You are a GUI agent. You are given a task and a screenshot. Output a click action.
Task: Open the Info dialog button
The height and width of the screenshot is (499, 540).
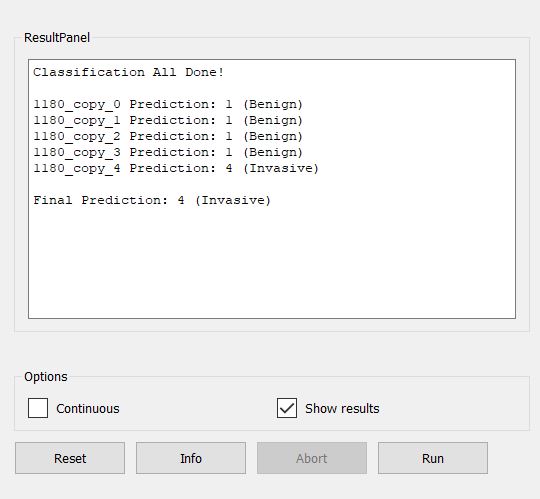(x=191, y=458)
